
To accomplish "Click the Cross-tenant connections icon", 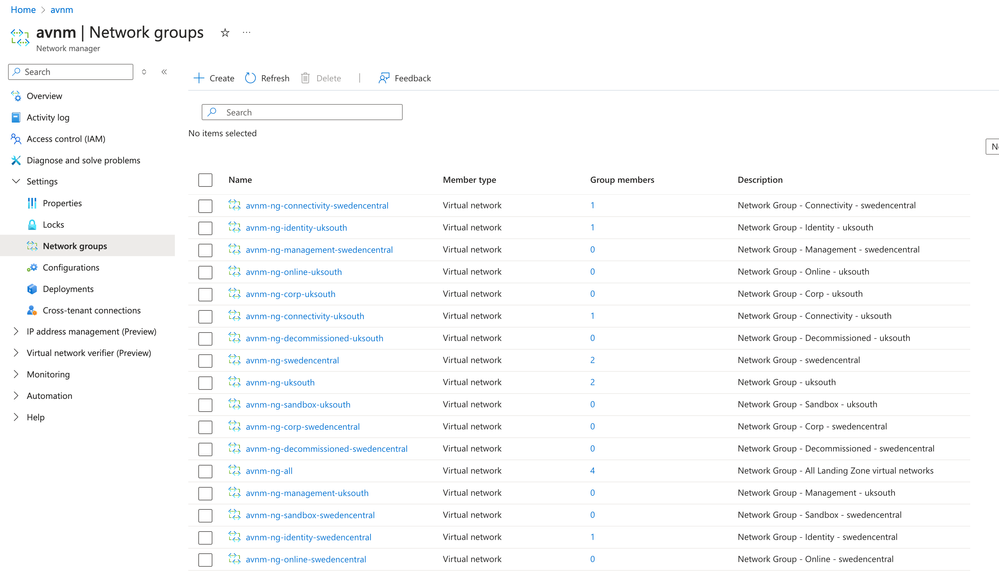I will [32, 310].
